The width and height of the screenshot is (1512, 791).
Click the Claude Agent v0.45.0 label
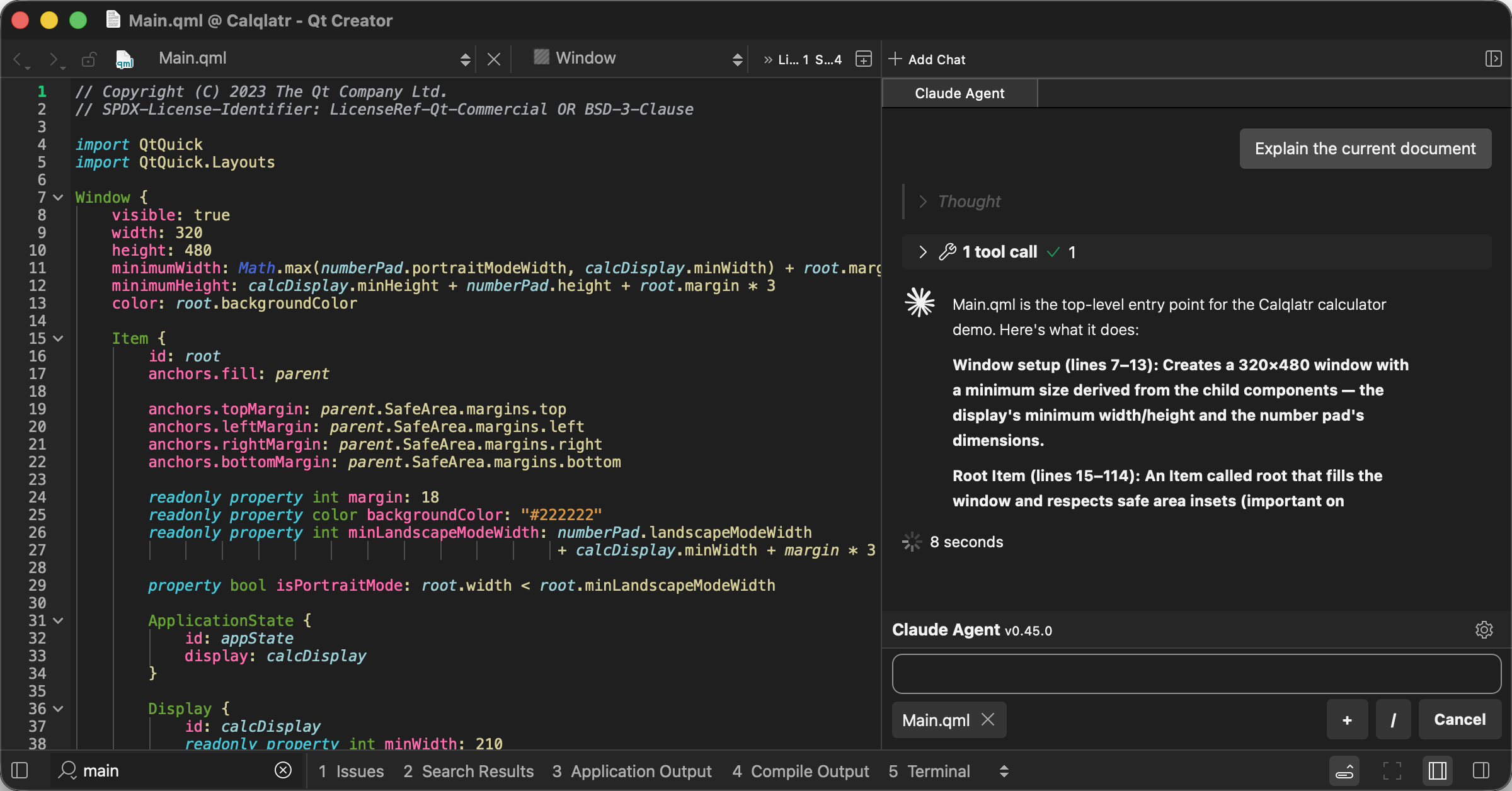pyautogui.click(x=972, y=630)
